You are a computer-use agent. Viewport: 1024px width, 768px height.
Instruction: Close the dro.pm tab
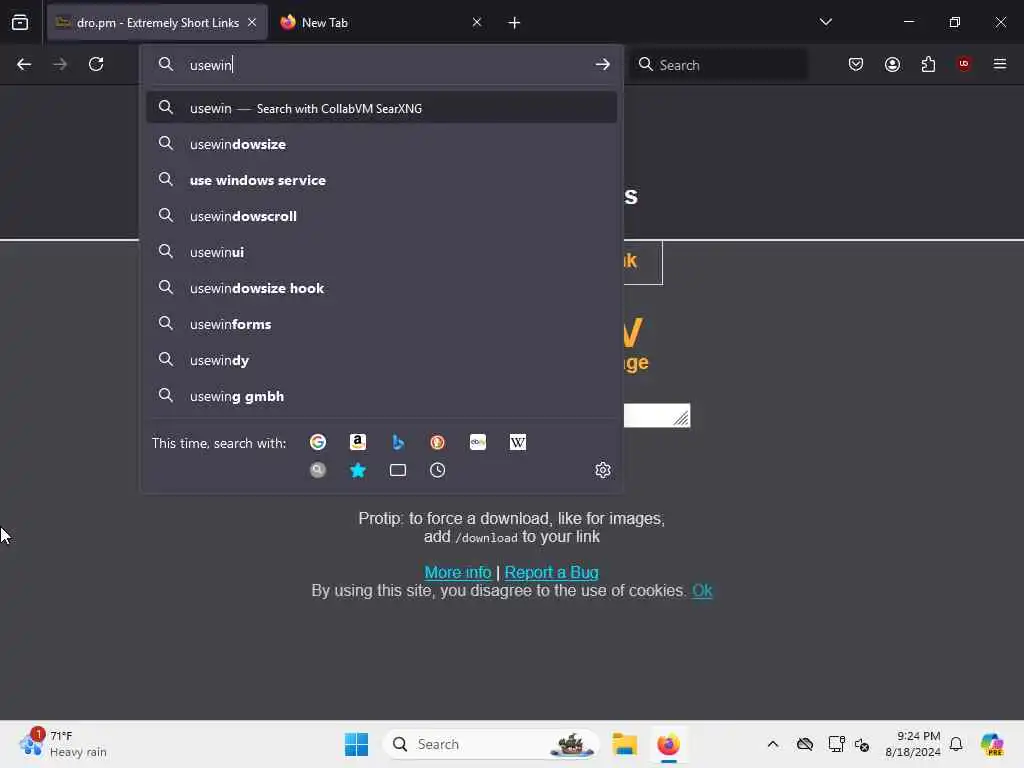(252, 22)
